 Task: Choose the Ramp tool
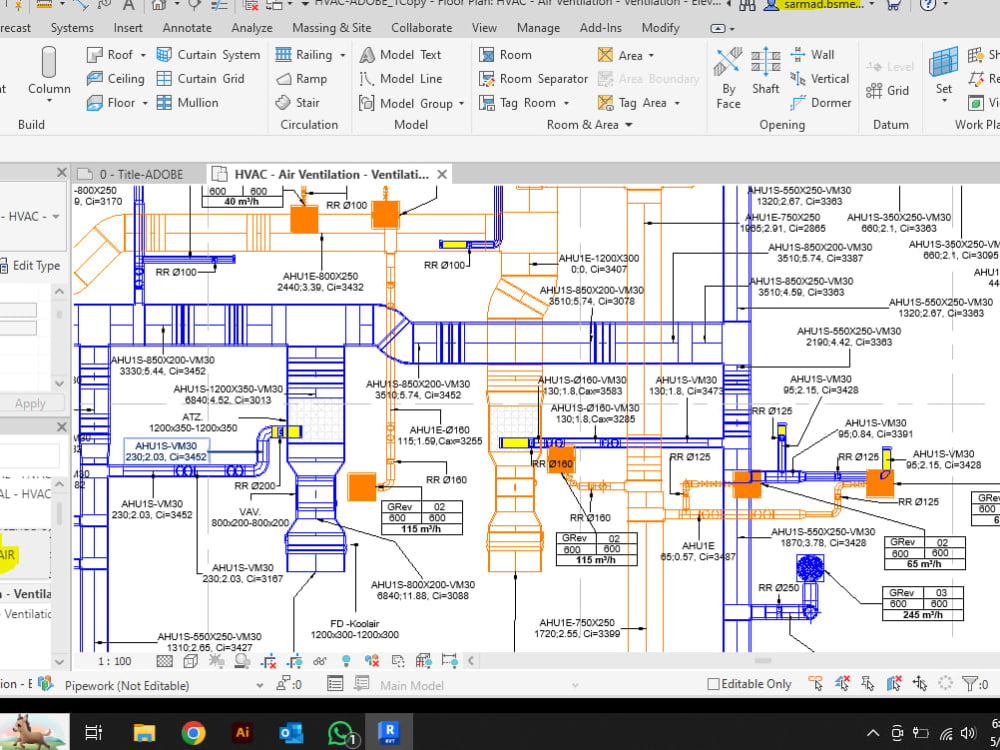tap(301, 78)
